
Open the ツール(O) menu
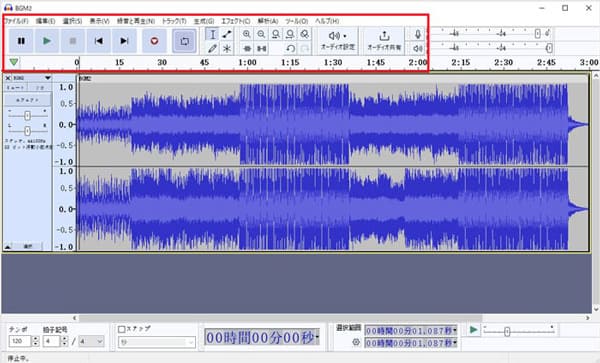tap(297, 21)
